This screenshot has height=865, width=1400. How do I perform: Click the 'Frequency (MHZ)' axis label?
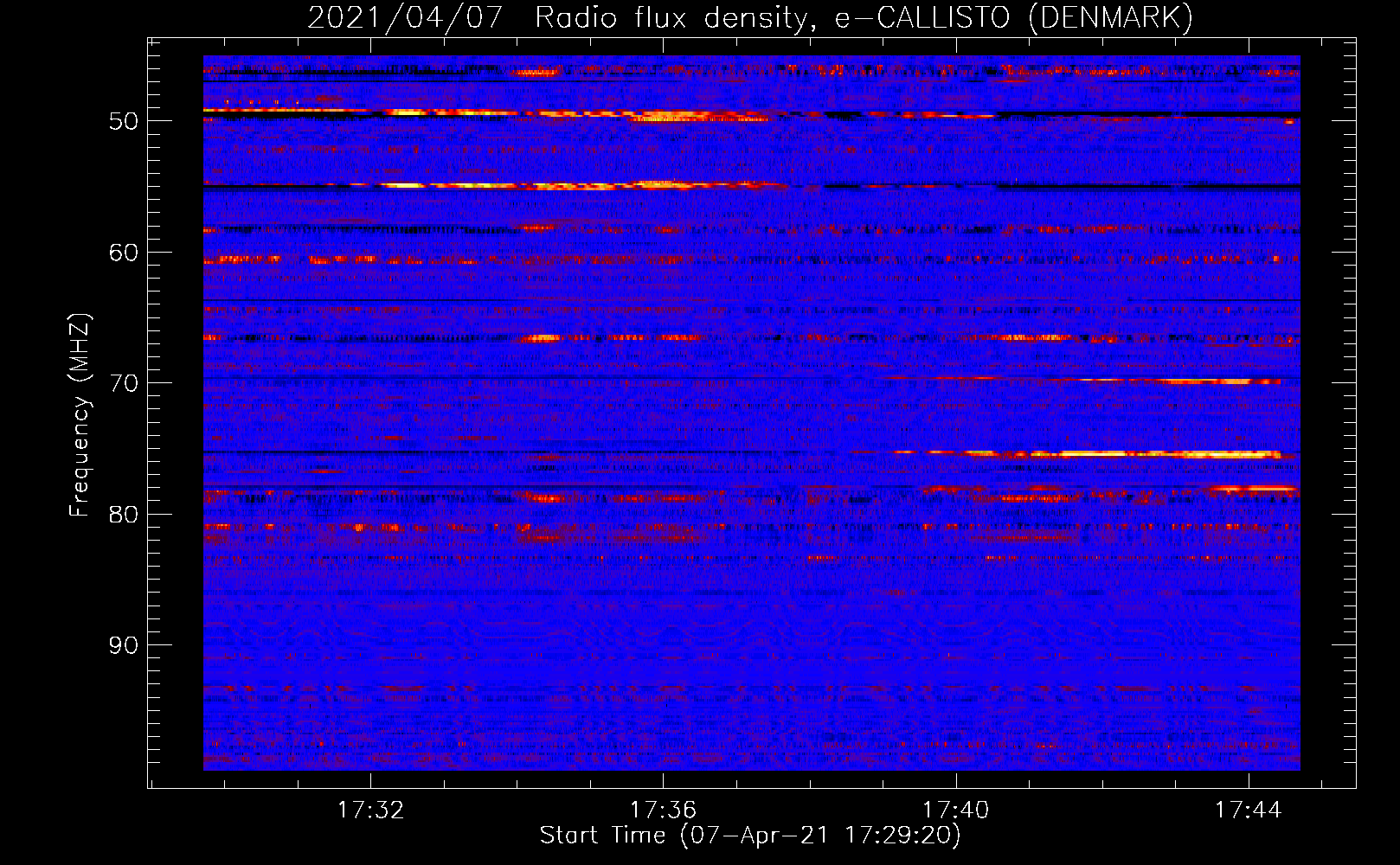pos(80,415)
